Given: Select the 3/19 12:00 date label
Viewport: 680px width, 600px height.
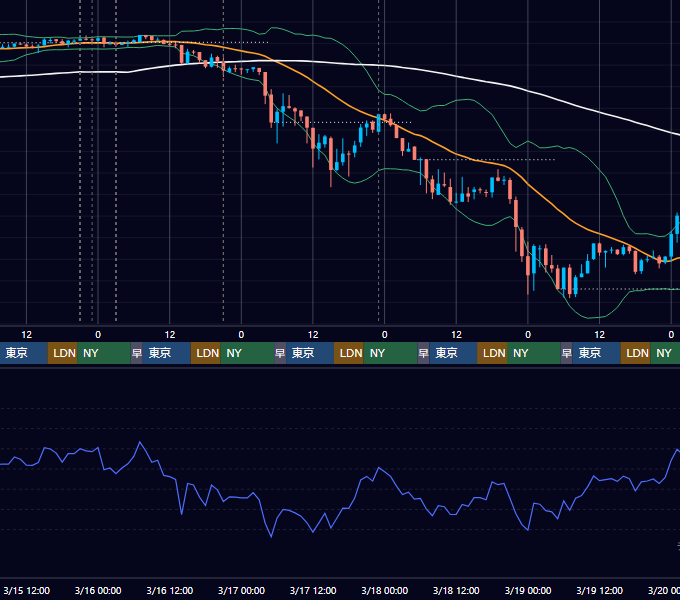Looking at the screenshot, I should (599, 590).
